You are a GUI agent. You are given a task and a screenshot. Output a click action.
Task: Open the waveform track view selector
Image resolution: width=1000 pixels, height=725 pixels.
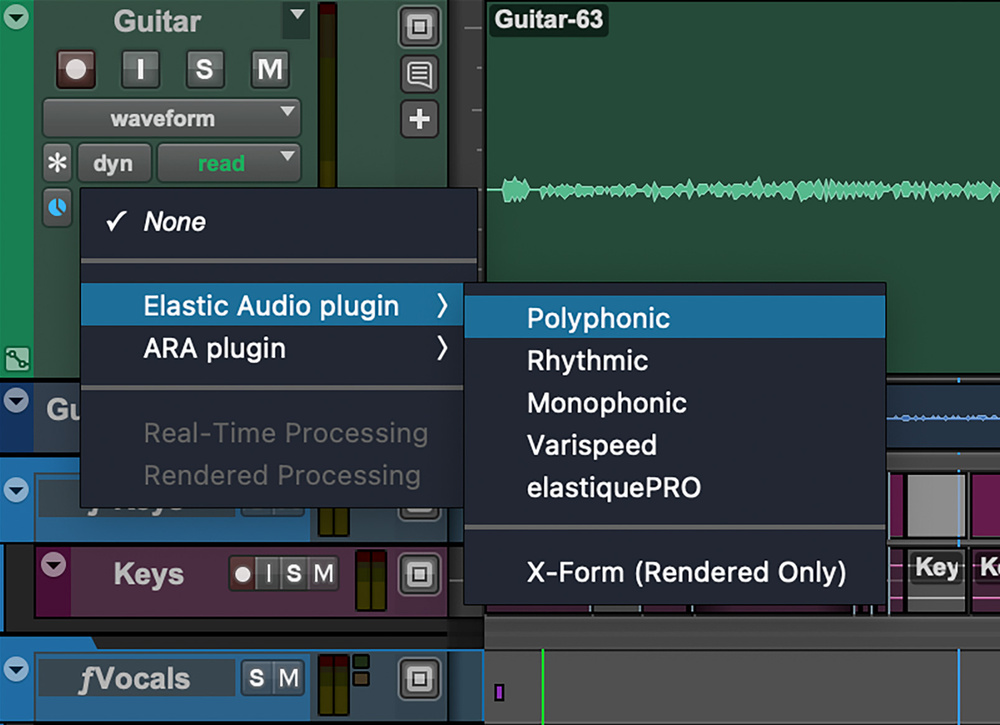pyautogui.click(x=172, y=118)
